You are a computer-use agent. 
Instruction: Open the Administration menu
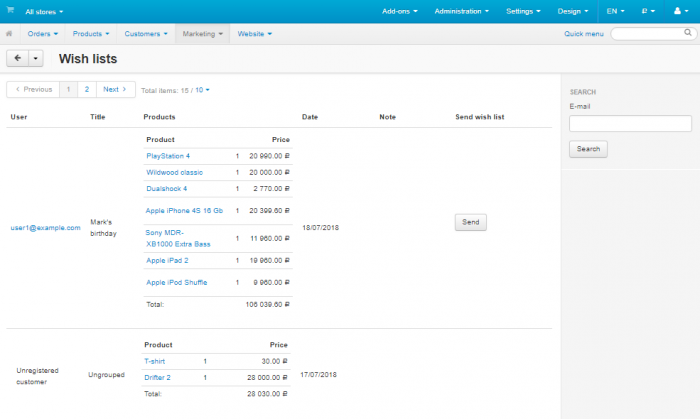[x=462, y=11]
